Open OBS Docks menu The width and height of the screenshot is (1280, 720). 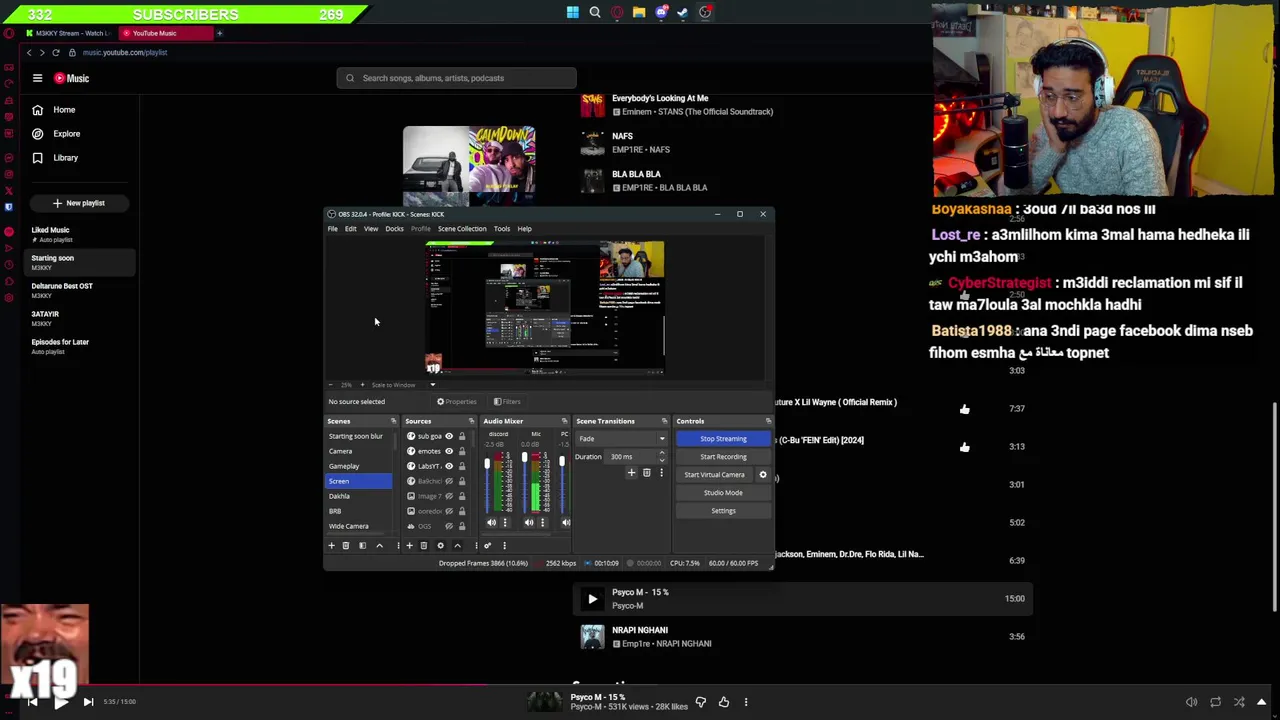pyautogui.click(x=395, y=229)
